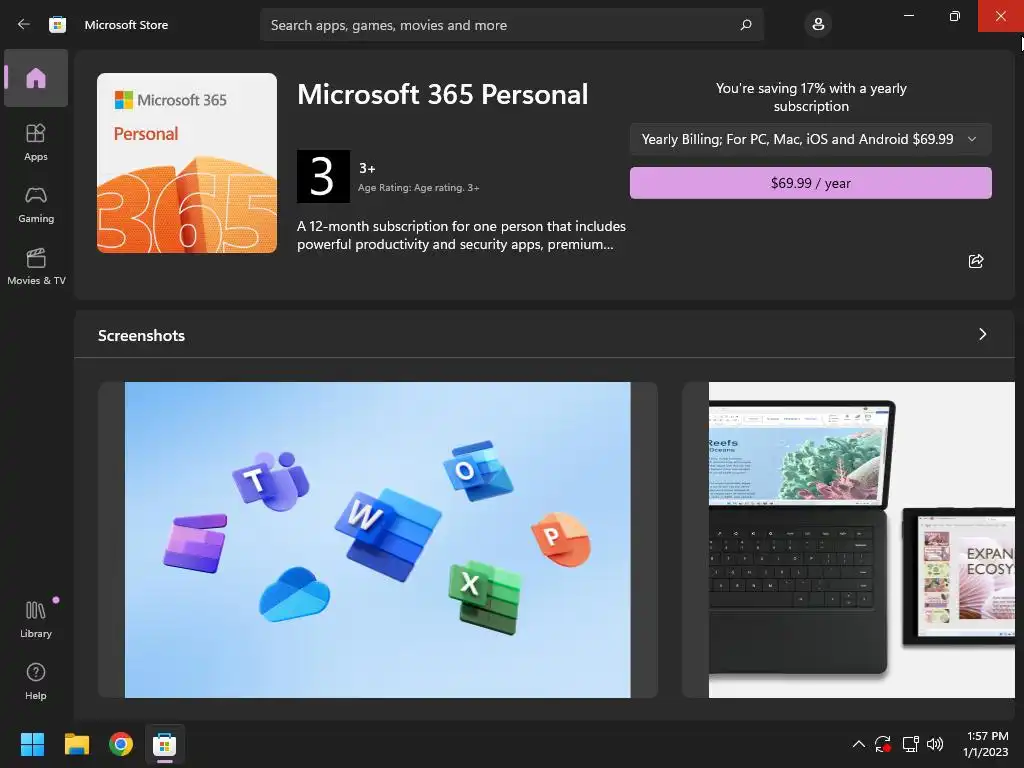
Task: Expand the Yearly Billing plan dropdown
Action: coord(810,139)
